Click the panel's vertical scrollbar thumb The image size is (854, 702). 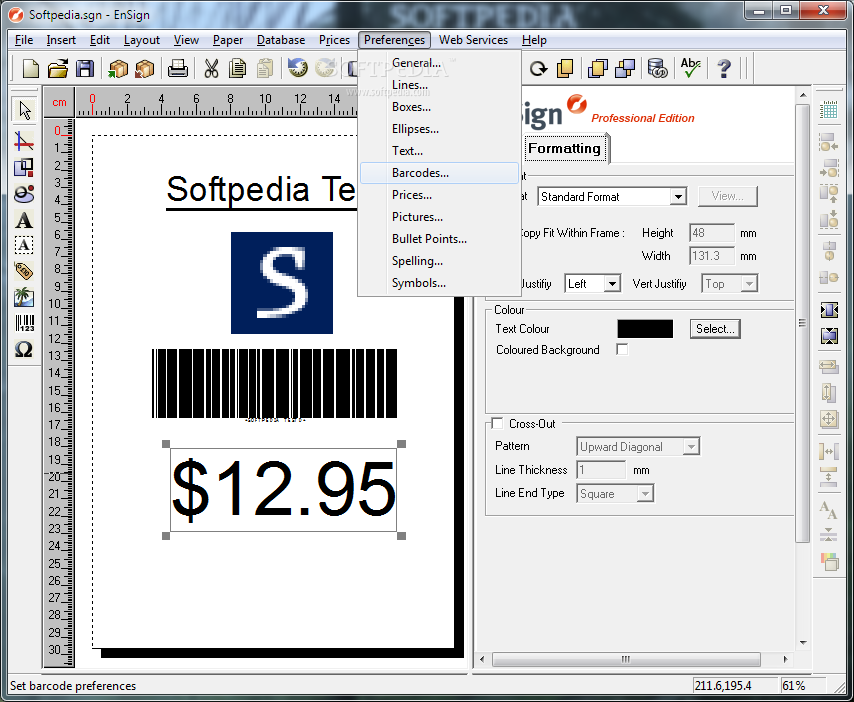(802, 323)
